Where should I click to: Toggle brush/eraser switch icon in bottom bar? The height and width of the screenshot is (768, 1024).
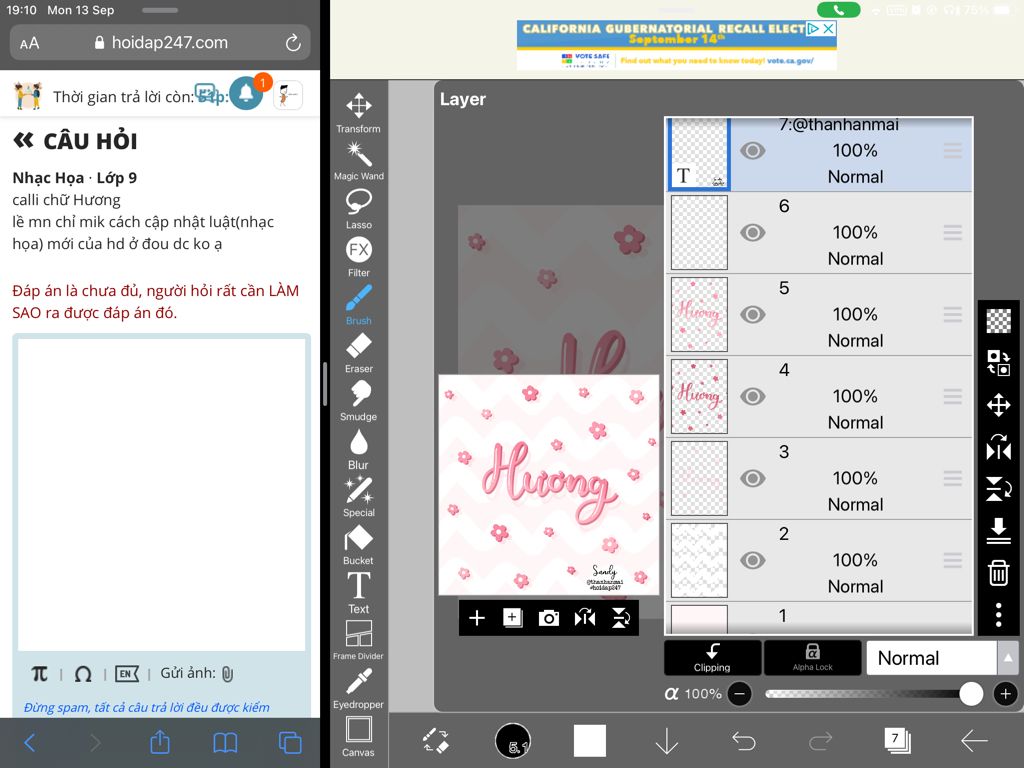pos(436,741)
